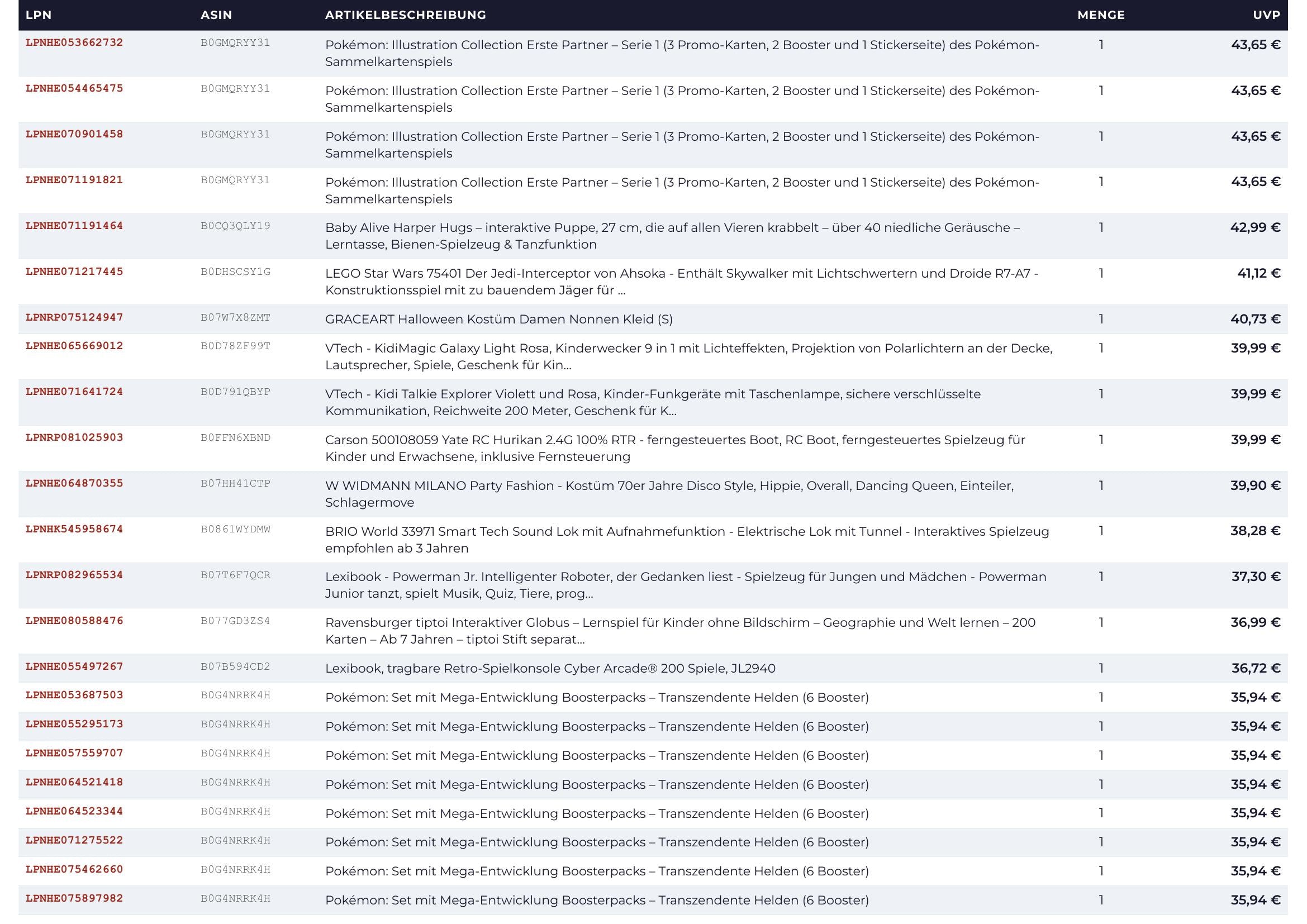Image resolution: width=1307 pixels, height=924 pixels.
Task: Select LPN code LPNHE055497267
Action: pyautogui.click(x=74, y=666)
